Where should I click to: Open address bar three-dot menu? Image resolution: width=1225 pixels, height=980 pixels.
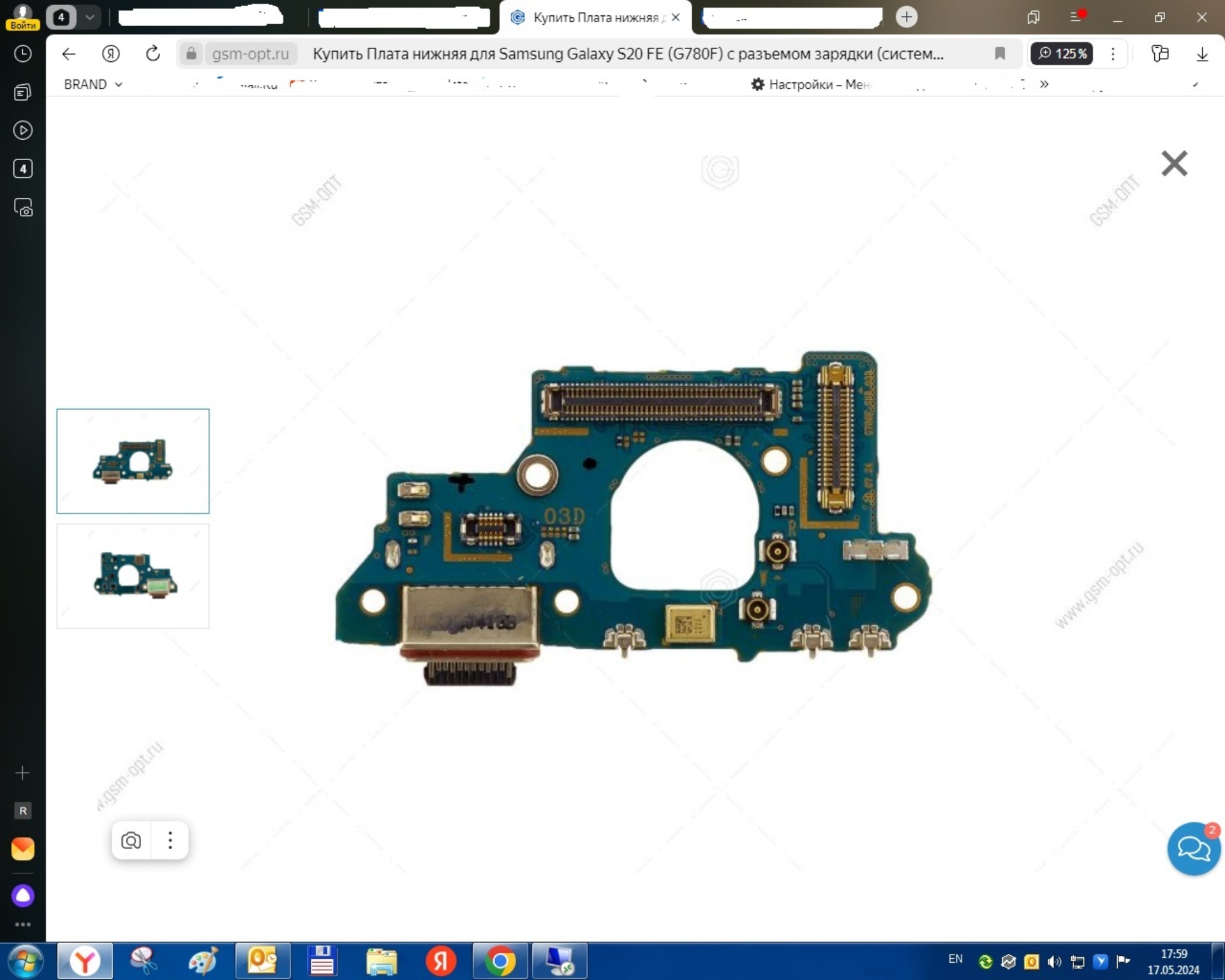[1113, 54]
